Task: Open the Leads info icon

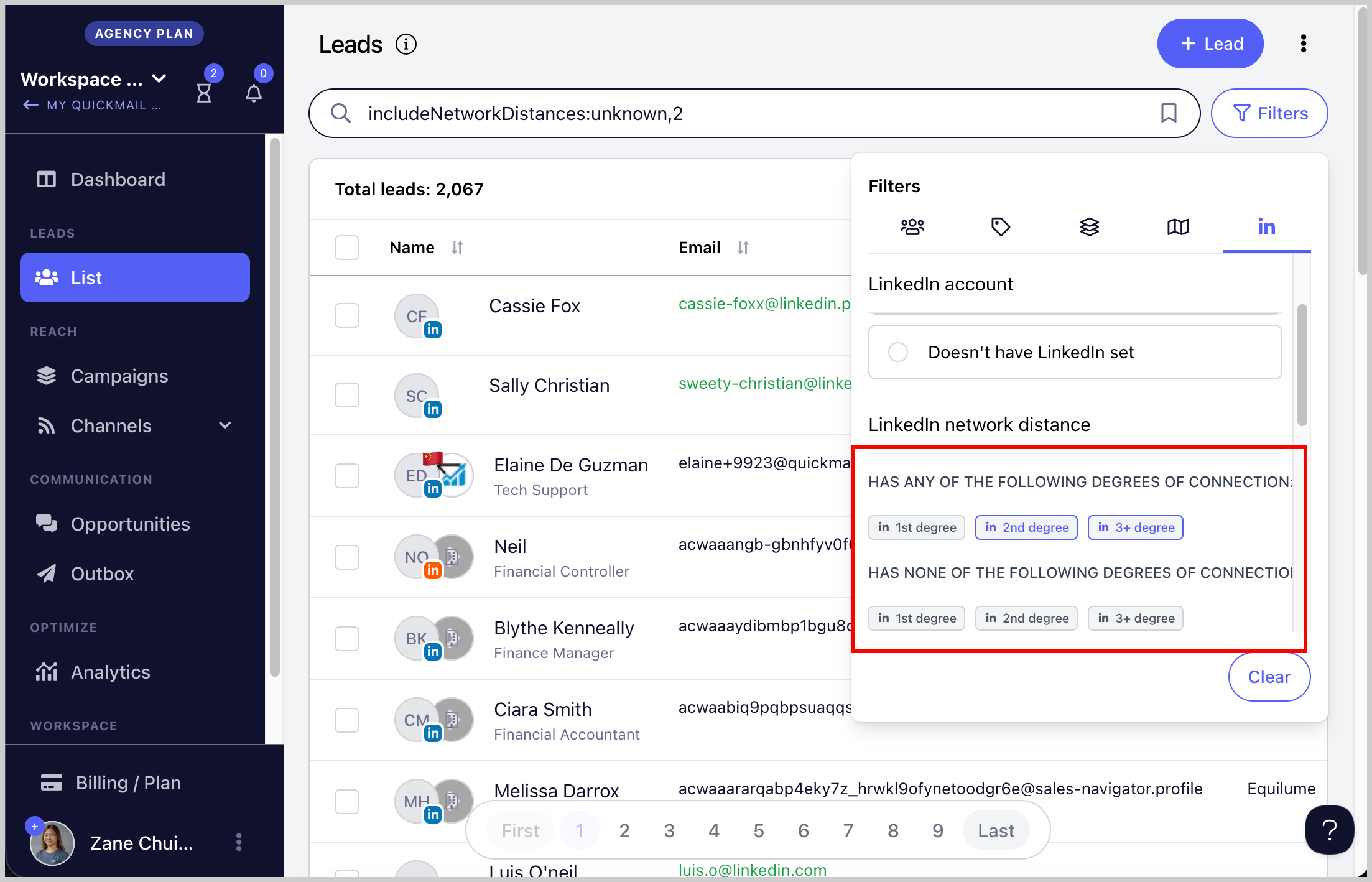Action: (x=406, y=45)
